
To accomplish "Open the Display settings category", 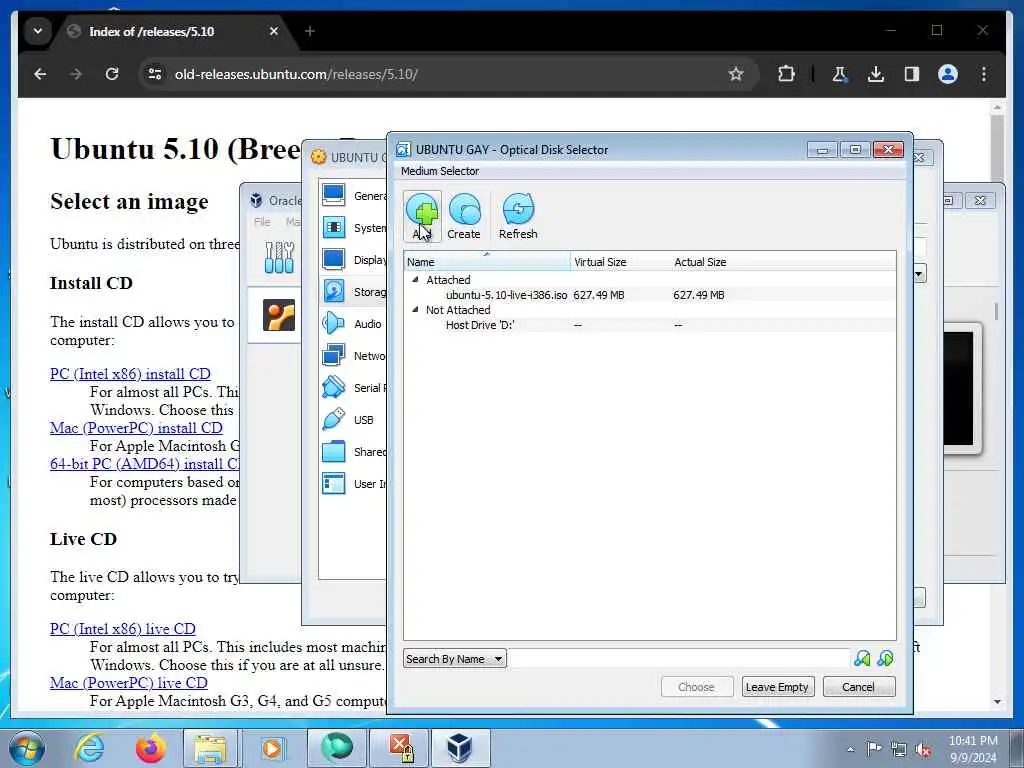I will (353, 259).
